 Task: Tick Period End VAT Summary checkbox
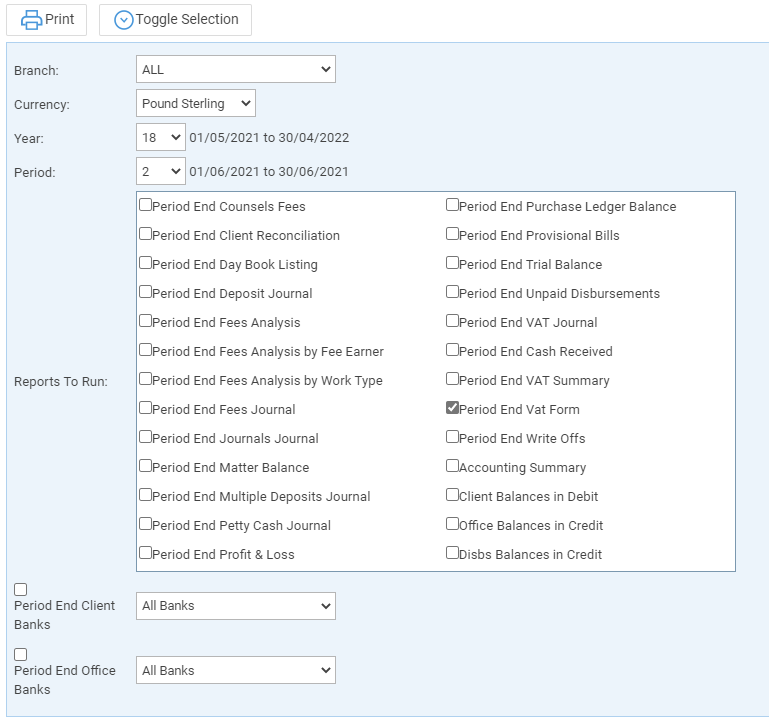[452, 379]
